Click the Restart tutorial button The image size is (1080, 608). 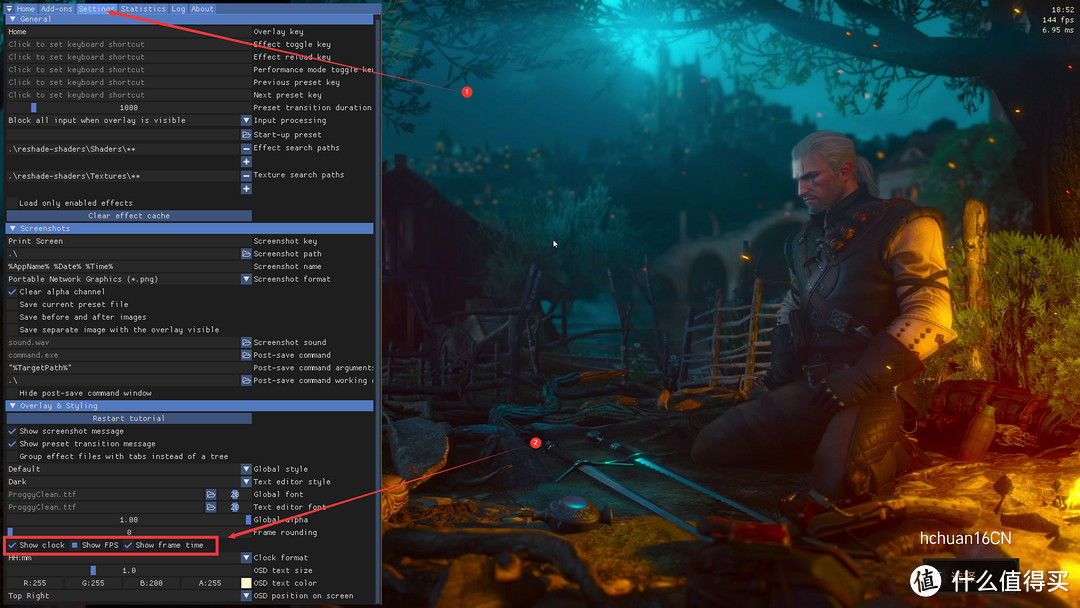[x=129, y=419]
